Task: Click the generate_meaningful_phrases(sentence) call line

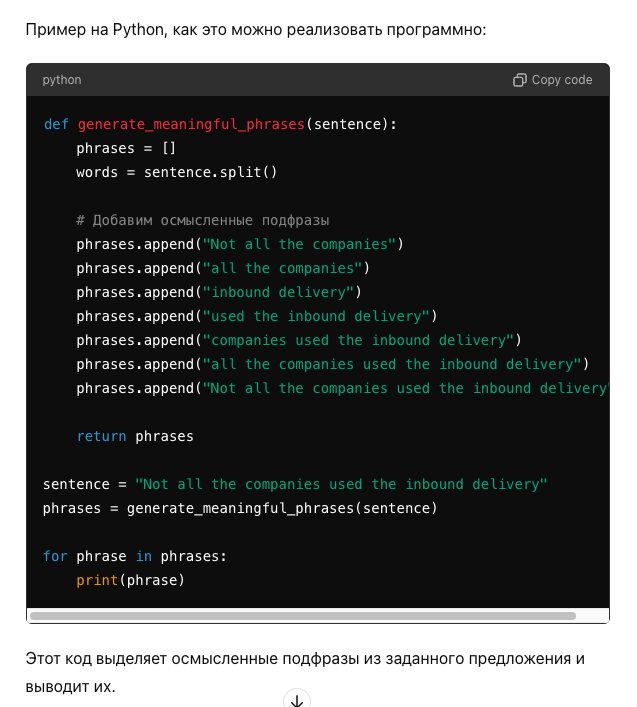Action: click(240, 508)
